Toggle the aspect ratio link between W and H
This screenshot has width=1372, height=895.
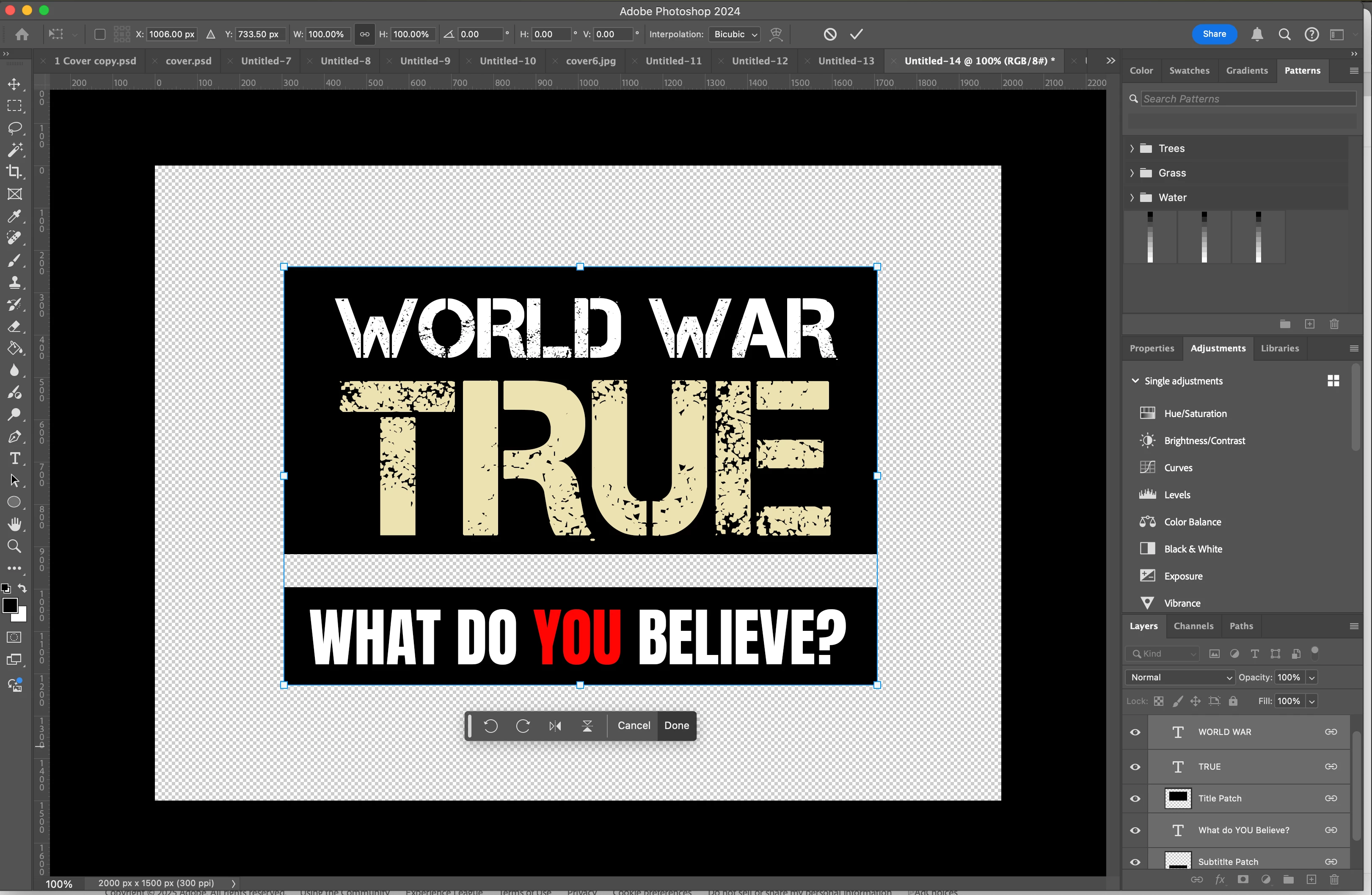click(364, 35)
